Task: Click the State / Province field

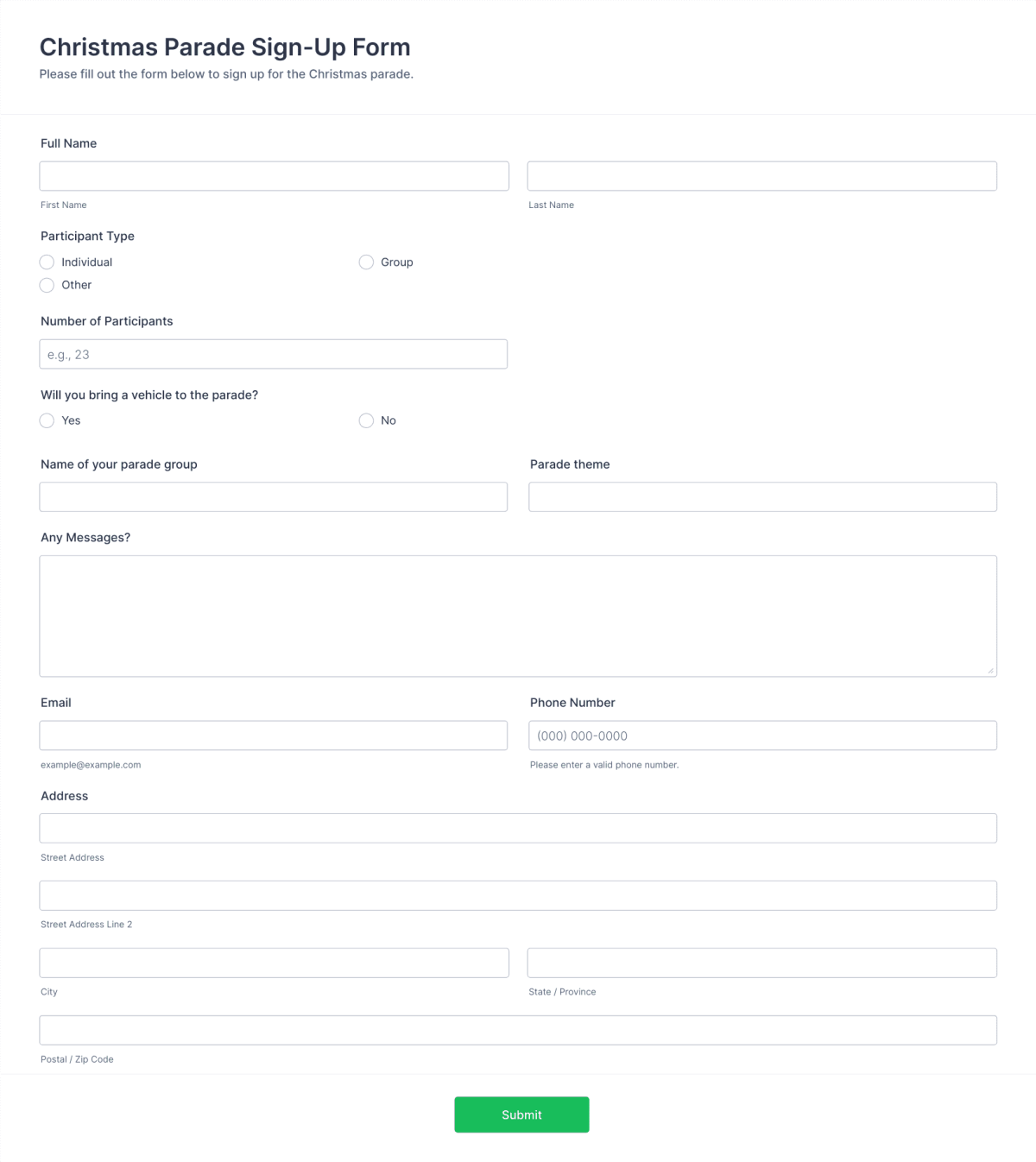Action: click(x=761, y=962)
